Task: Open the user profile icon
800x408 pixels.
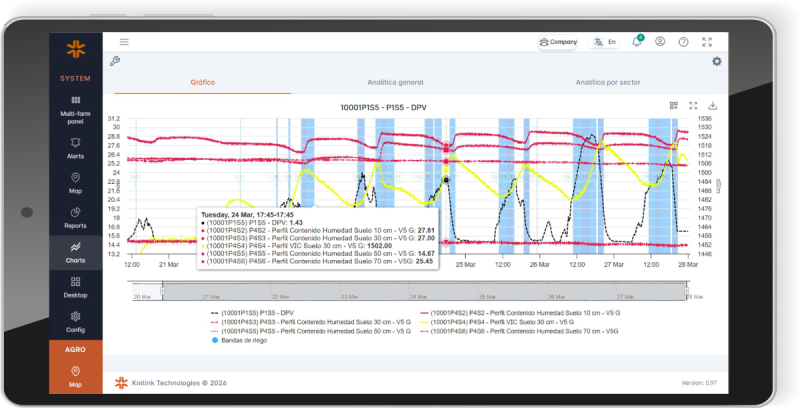Action: 660,42
